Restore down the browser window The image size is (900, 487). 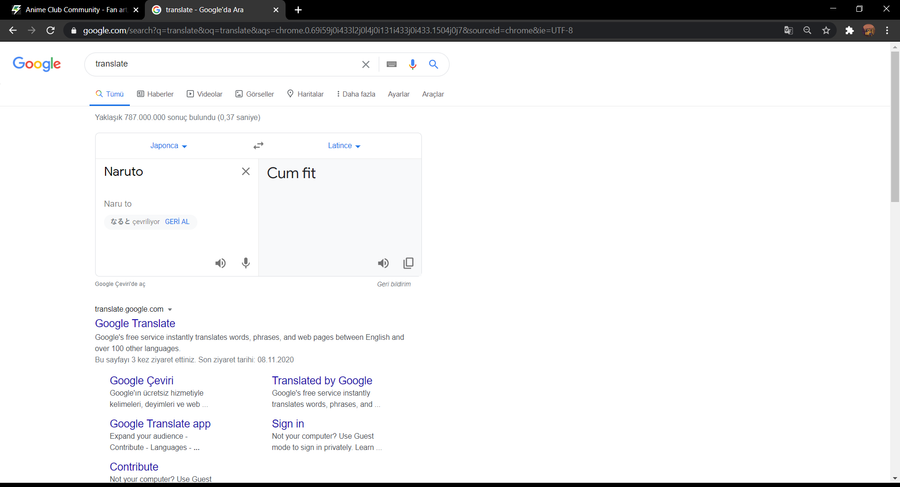pyautogui.click(x=859, y=9)
